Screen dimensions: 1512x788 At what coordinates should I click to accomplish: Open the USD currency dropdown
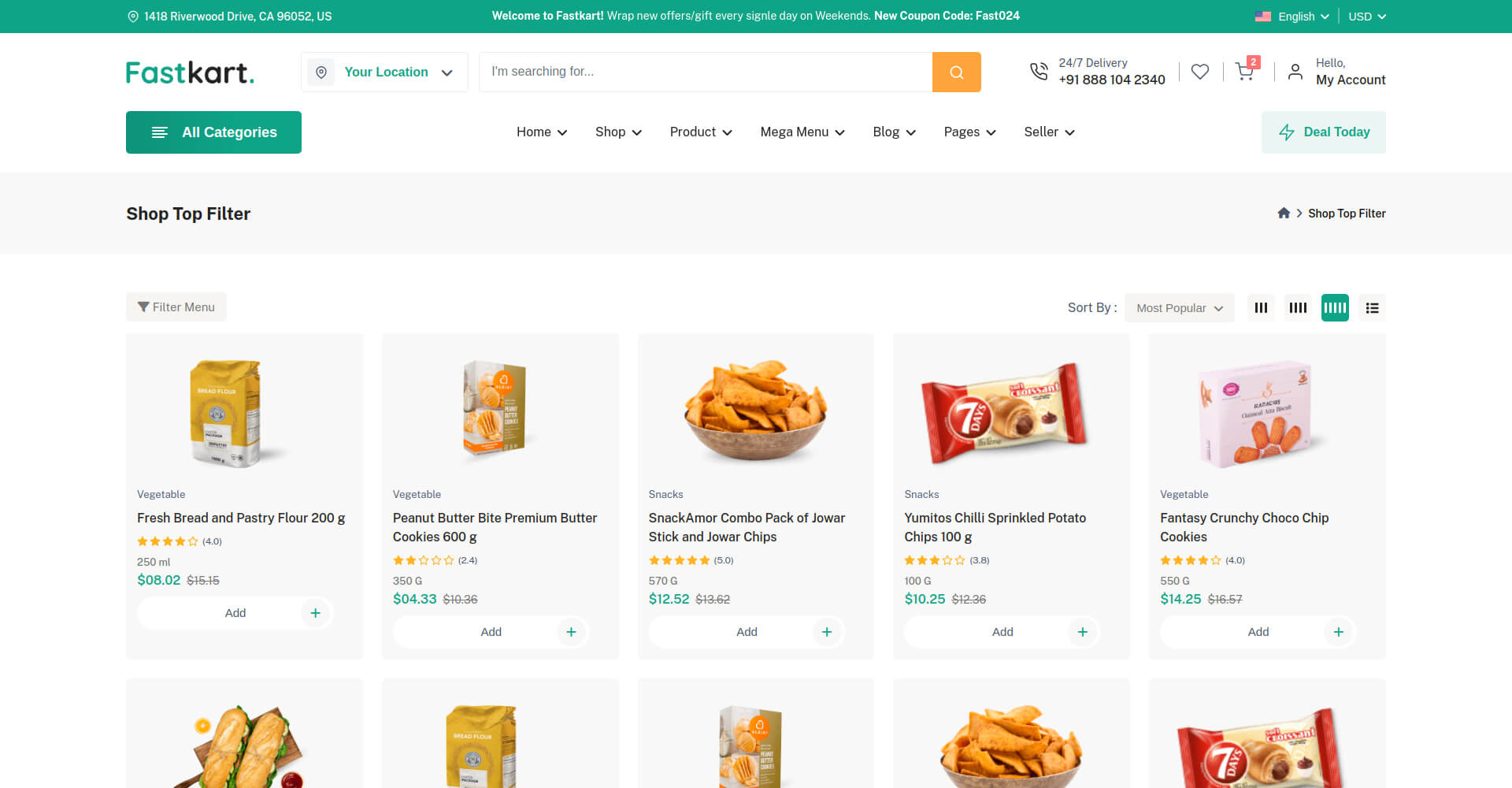tap(1366, 16)
